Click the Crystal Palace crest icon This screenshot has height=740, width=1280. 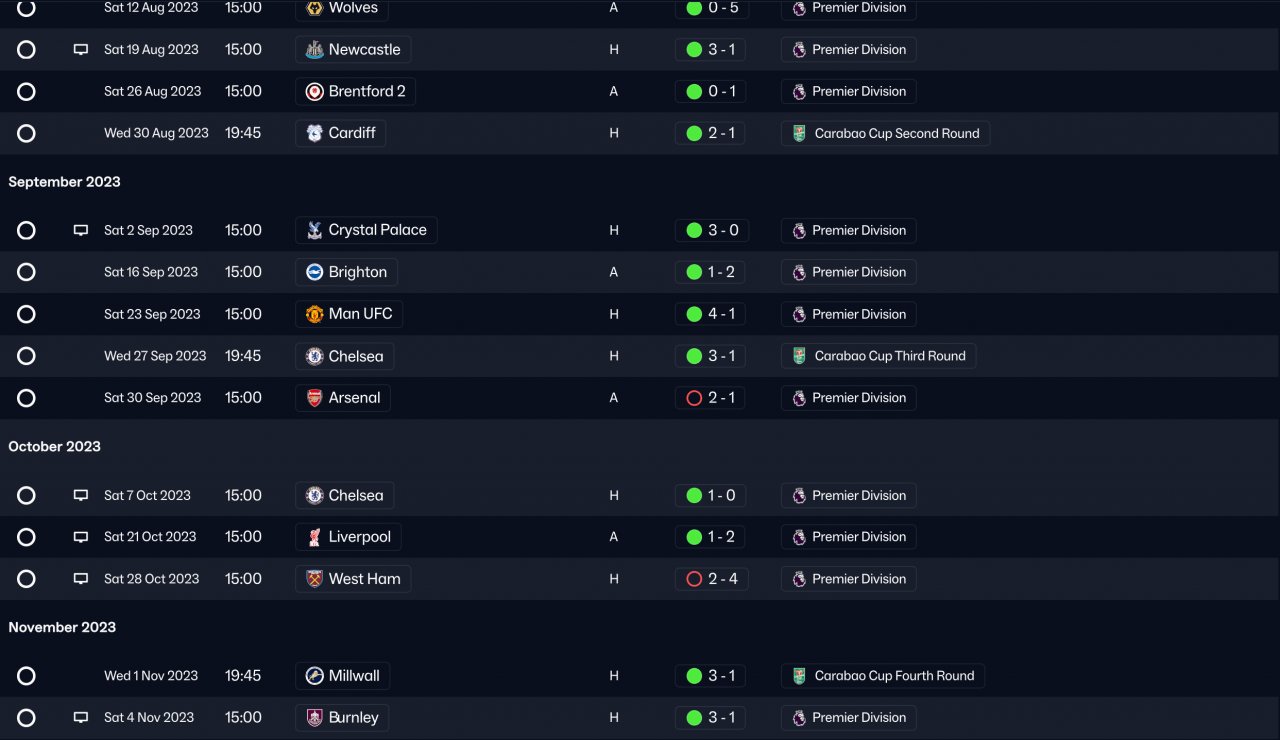[x=314, y=231]
